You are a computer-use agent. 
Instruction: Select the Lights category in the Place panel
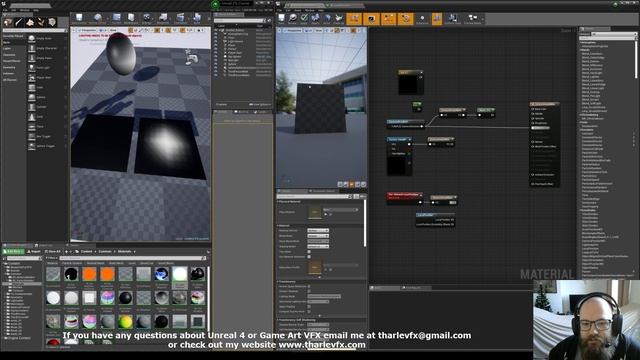7,49
